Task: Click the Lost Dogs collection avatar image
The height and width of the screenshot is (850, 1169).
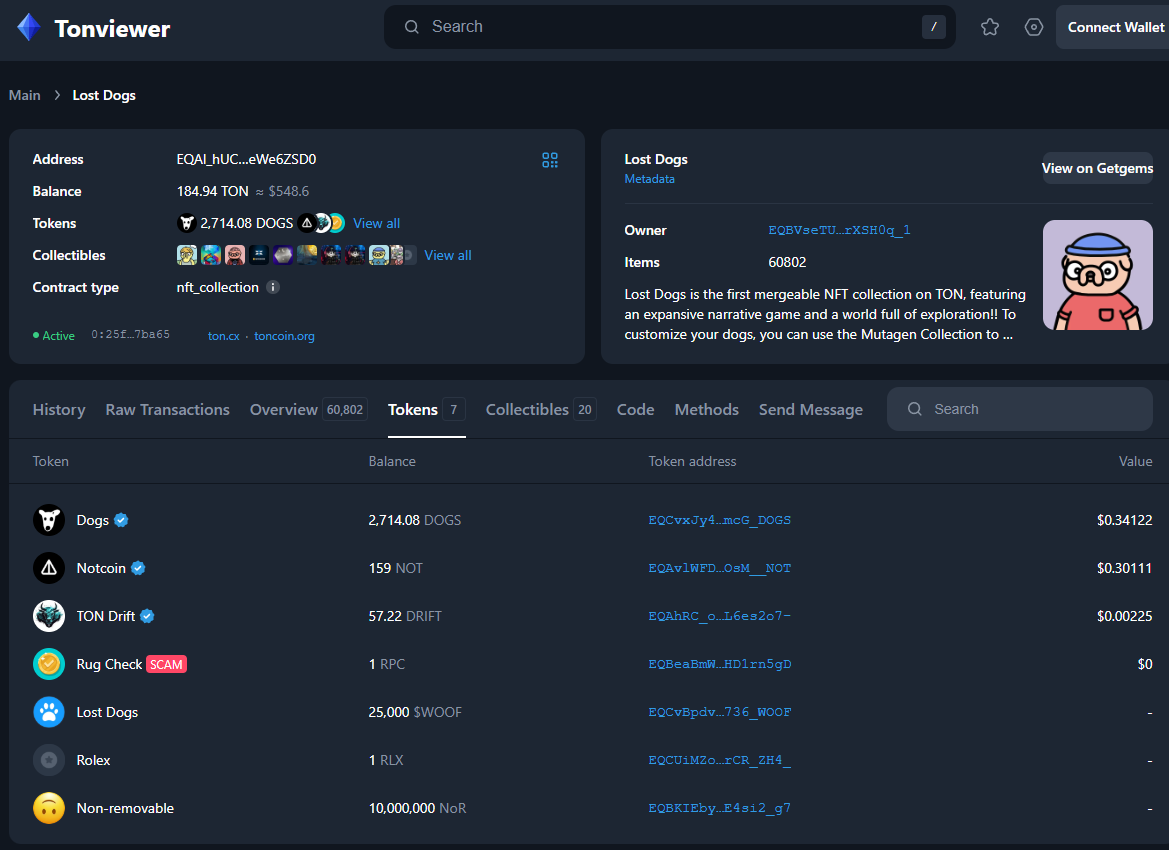Action: pyautogui.click(x=1097, y=275)
